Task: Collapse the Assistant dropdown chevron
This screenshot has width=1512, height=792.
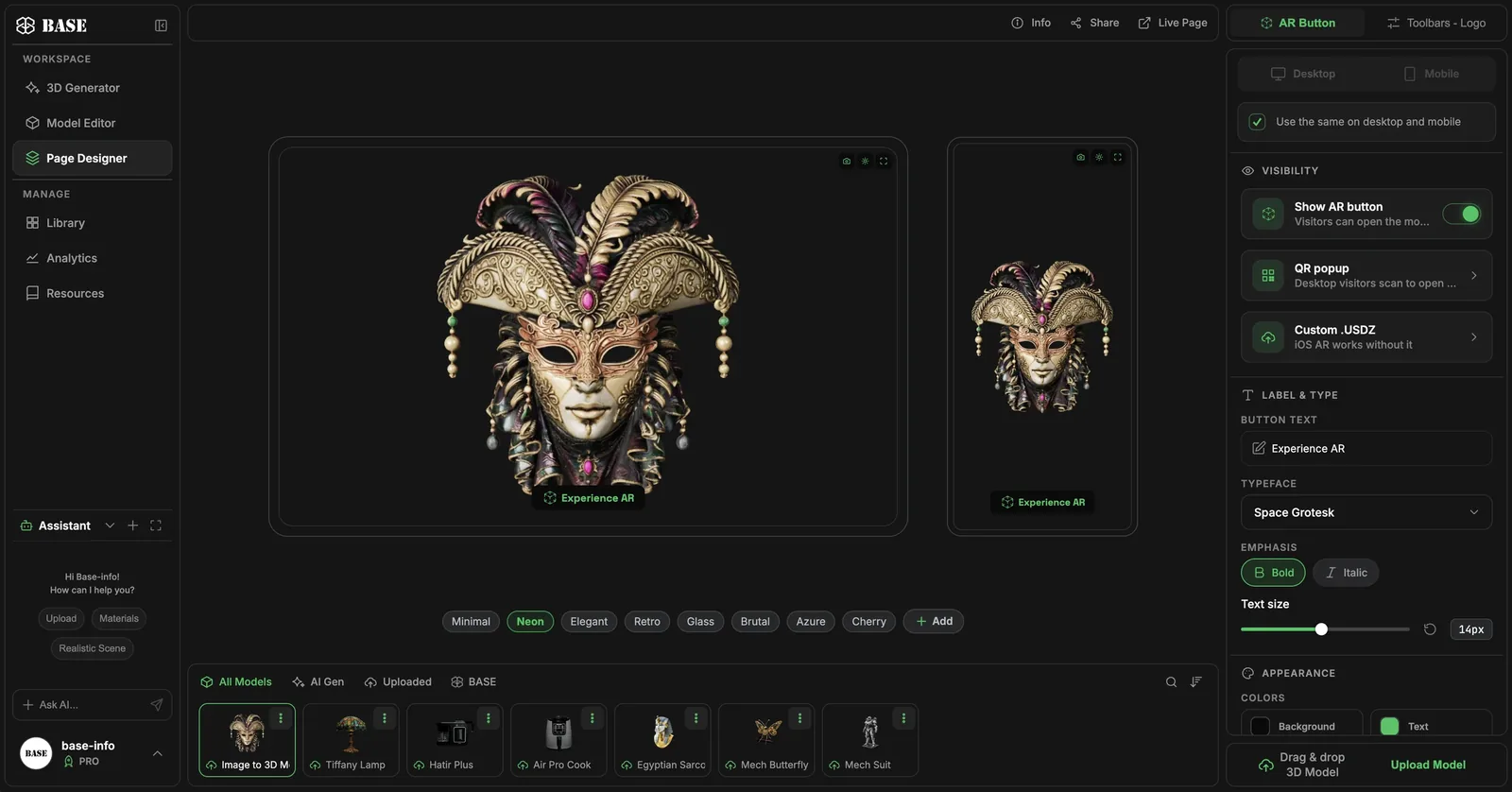Action: [x=110, y=525]
